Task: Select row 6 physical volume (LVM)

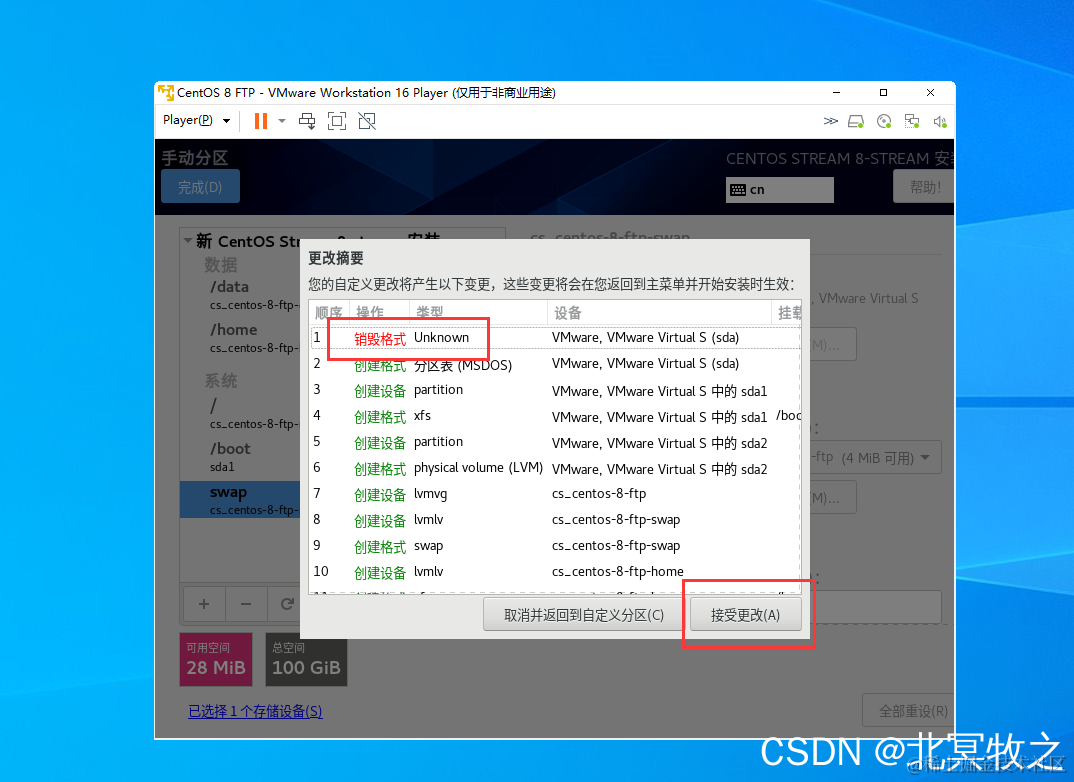Action: coord(555,468)
